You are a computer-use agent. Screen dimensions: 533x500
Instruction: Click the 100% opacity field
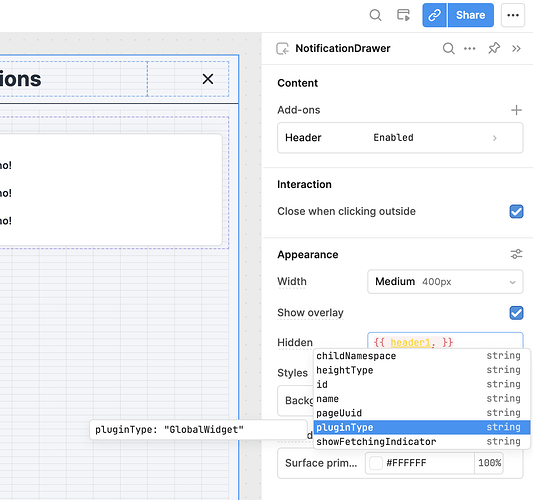pyautogui.click(x=489, y=463)
